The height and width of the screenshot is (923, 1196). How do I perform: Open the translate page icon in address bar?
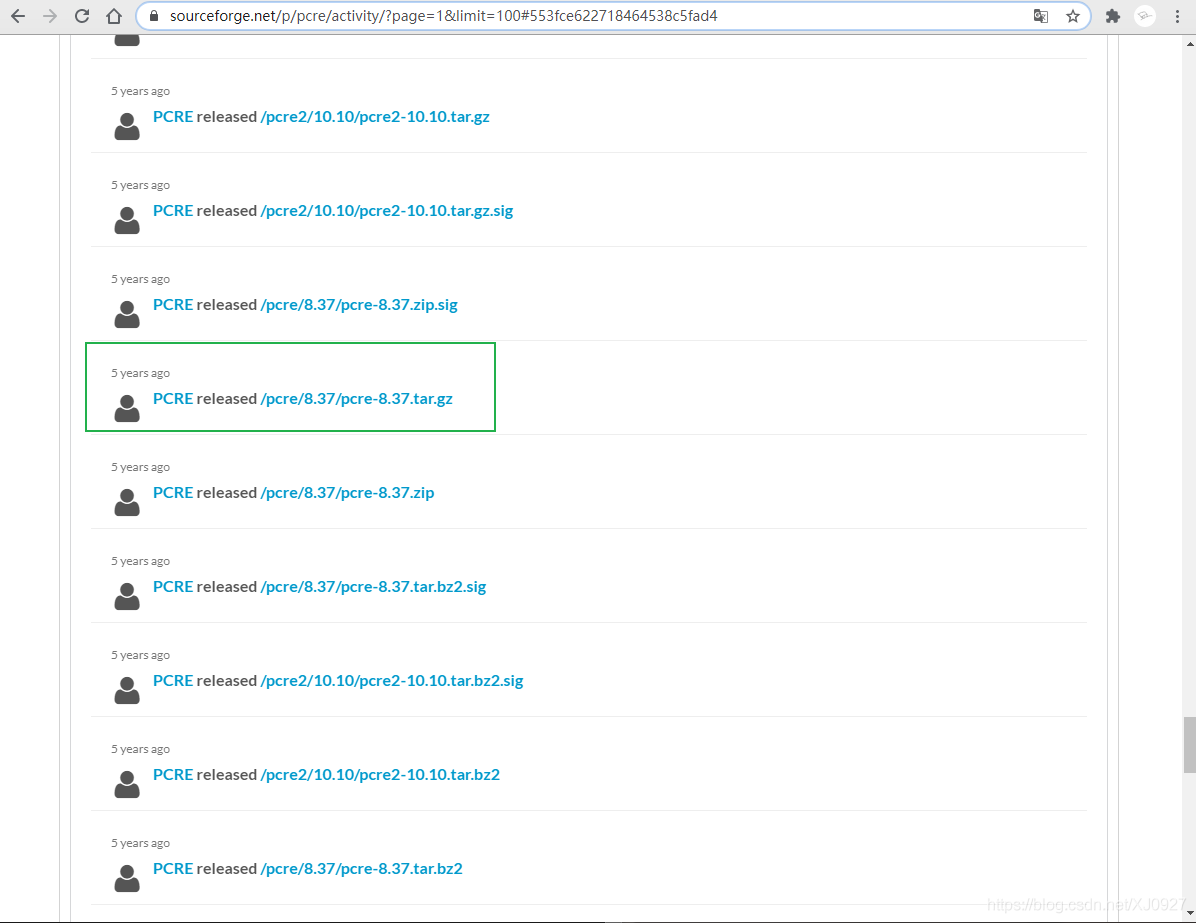coord(1040,16)
